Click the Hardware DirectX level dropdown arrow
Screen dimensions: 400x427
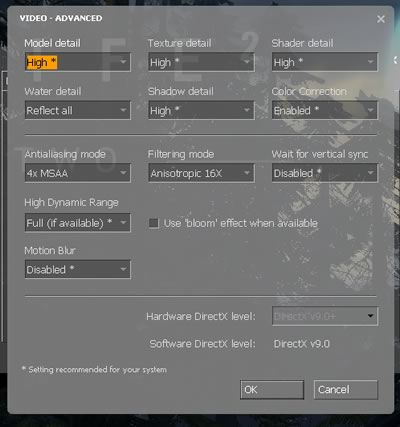pyautogui.click(x=370, y=316)
